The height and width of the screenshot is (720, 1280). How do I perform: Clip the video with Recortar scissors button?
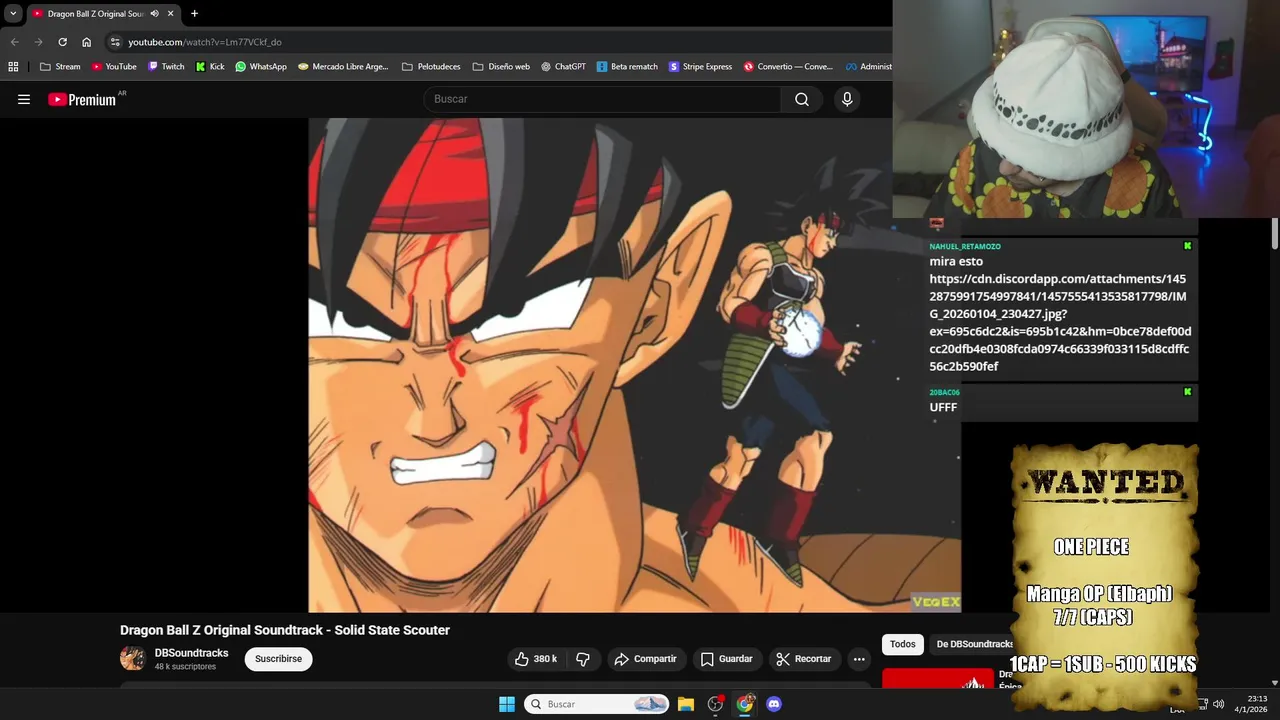pyautogui.click(x=804, y=659)
